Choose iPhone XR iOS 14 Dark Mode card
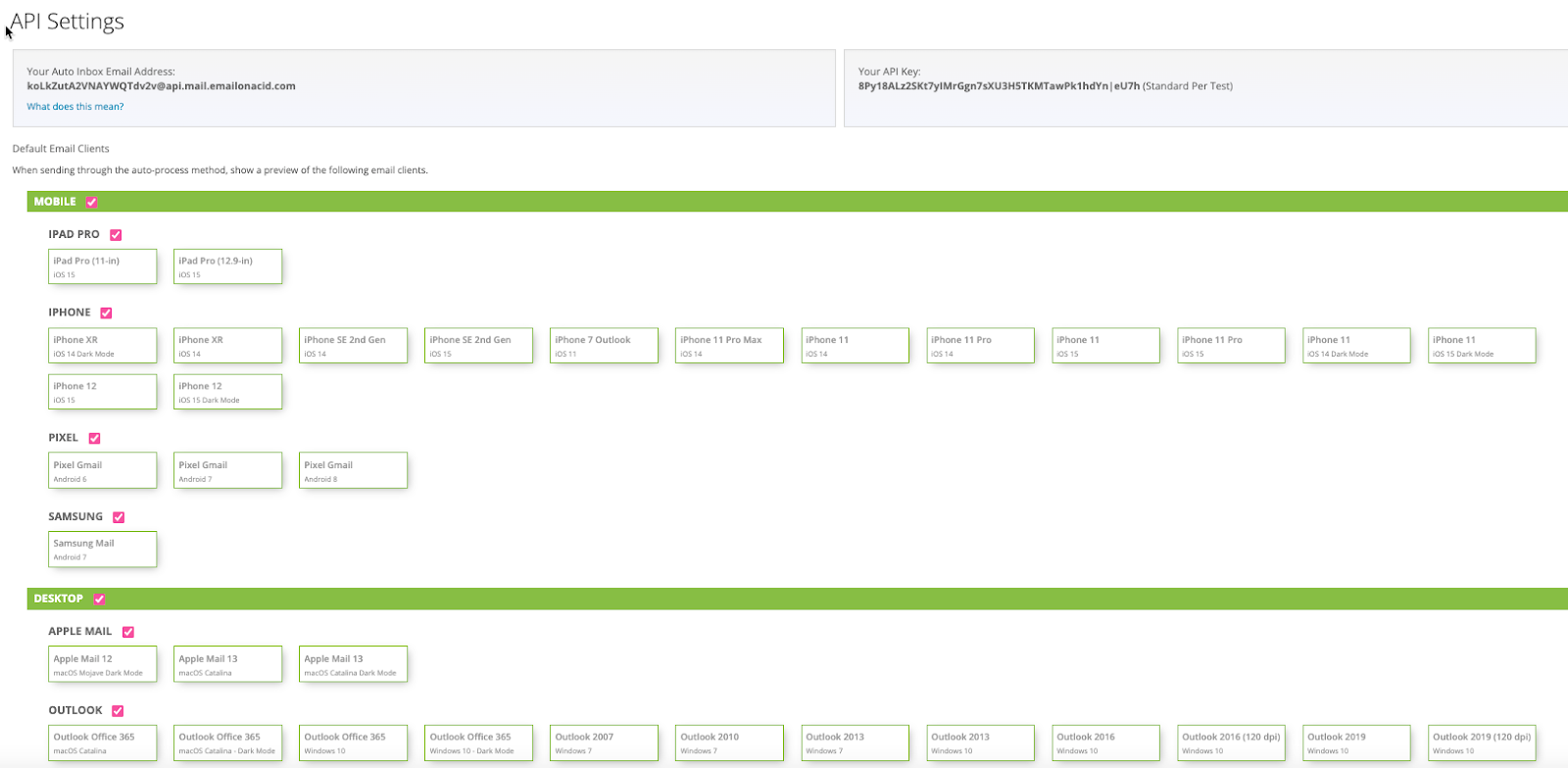1568x768 pixels. 103,346
